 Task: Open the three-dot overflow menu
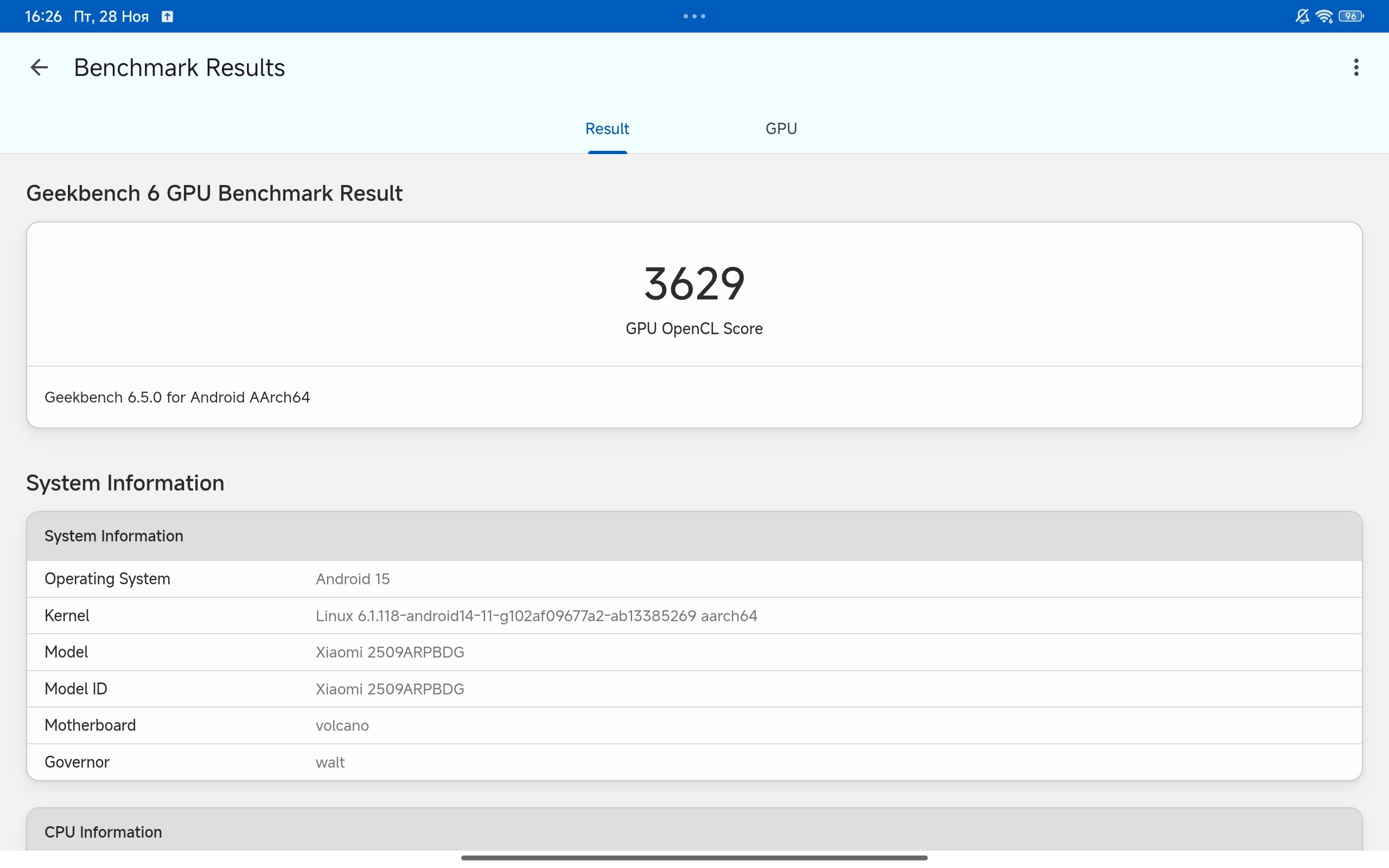click(x=1356, y=68)
